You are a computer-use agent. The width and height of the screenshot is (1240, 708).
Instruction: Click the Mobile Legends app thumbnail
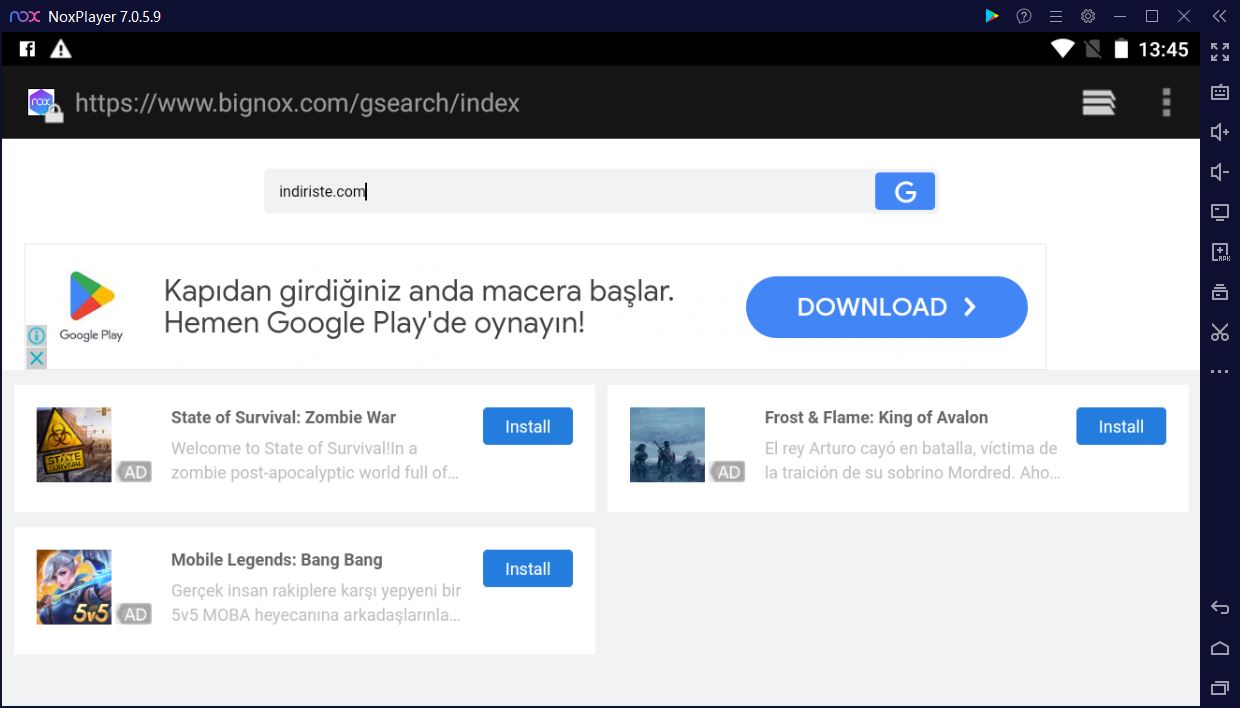click(74, 587)
